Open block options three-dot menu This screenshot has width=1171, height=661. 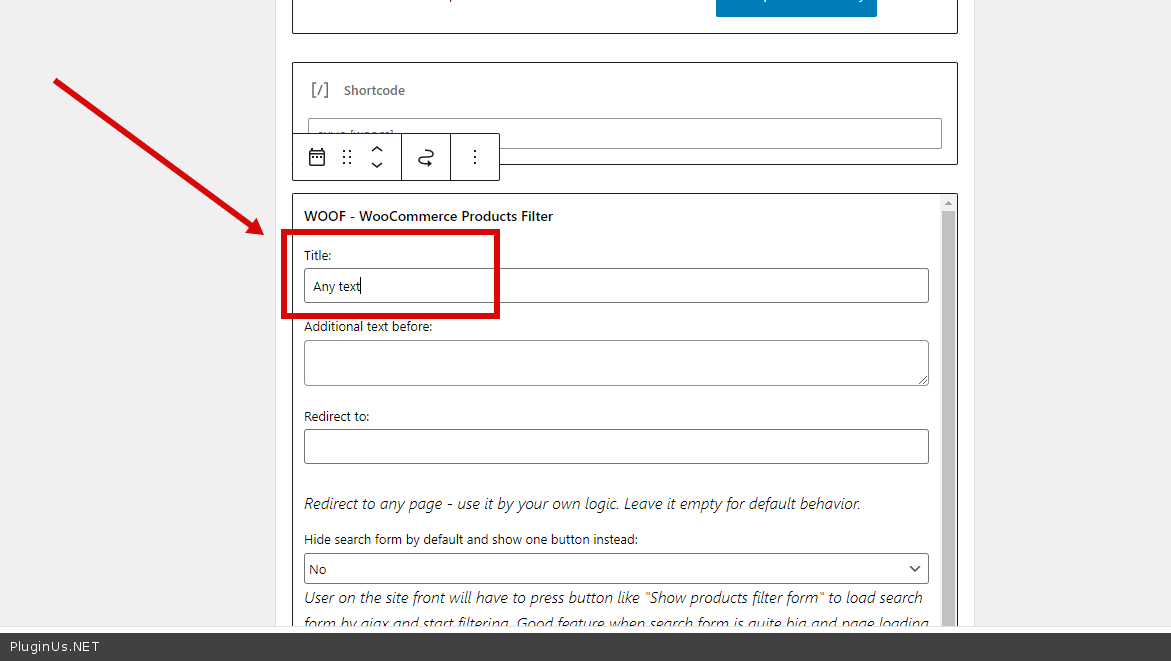[x=475, y=157]
